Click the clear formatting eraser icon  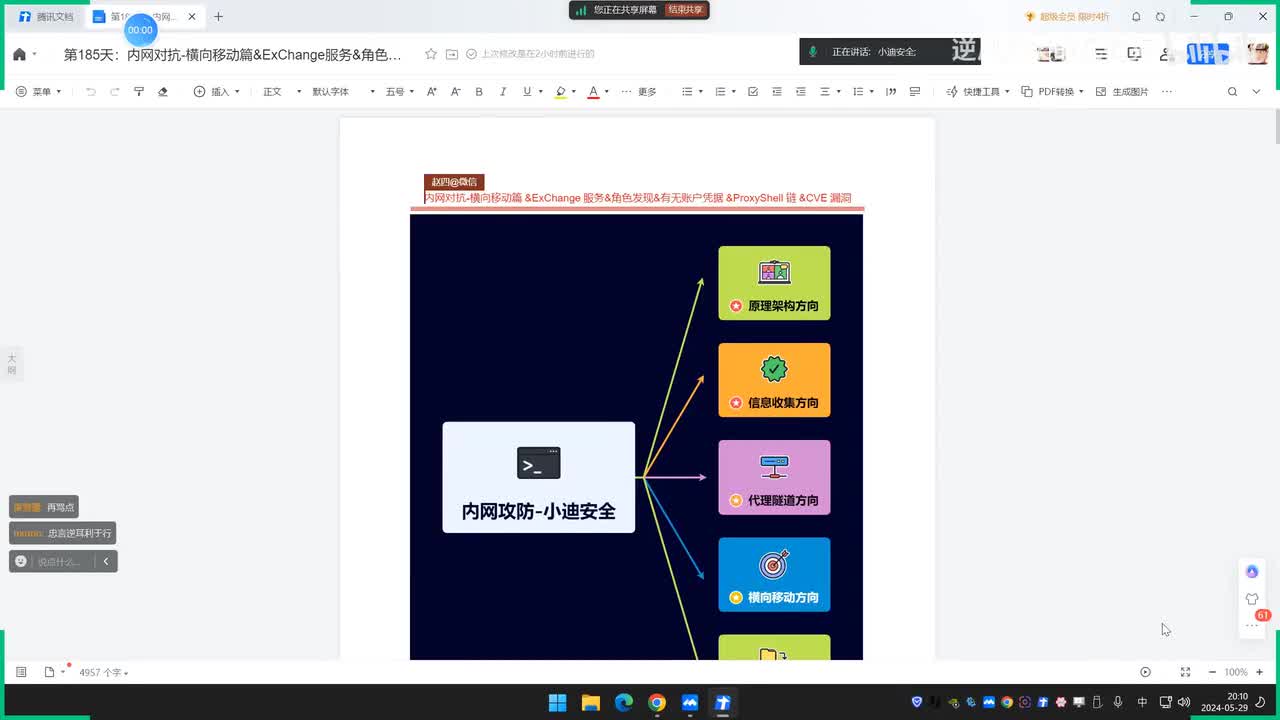tap(163, 91)
